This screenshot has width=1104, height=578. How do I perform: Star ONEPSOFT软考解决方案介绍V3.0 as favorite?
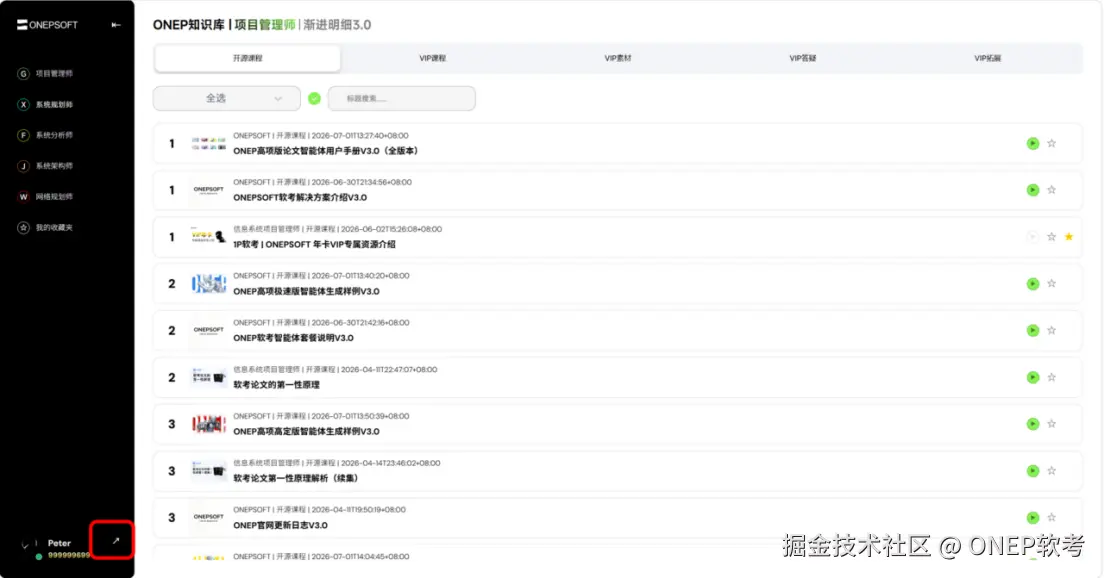[1051, 190]
